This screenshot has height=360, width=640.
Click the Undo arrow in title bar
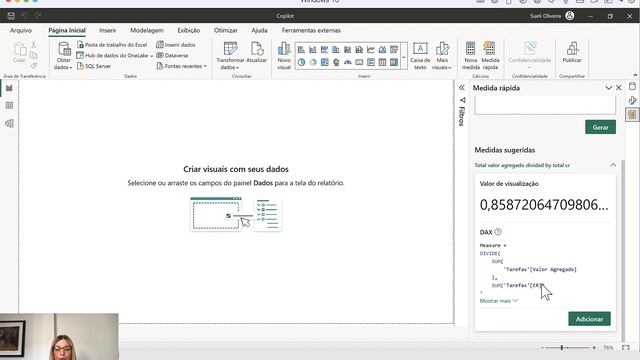(24, 16)
